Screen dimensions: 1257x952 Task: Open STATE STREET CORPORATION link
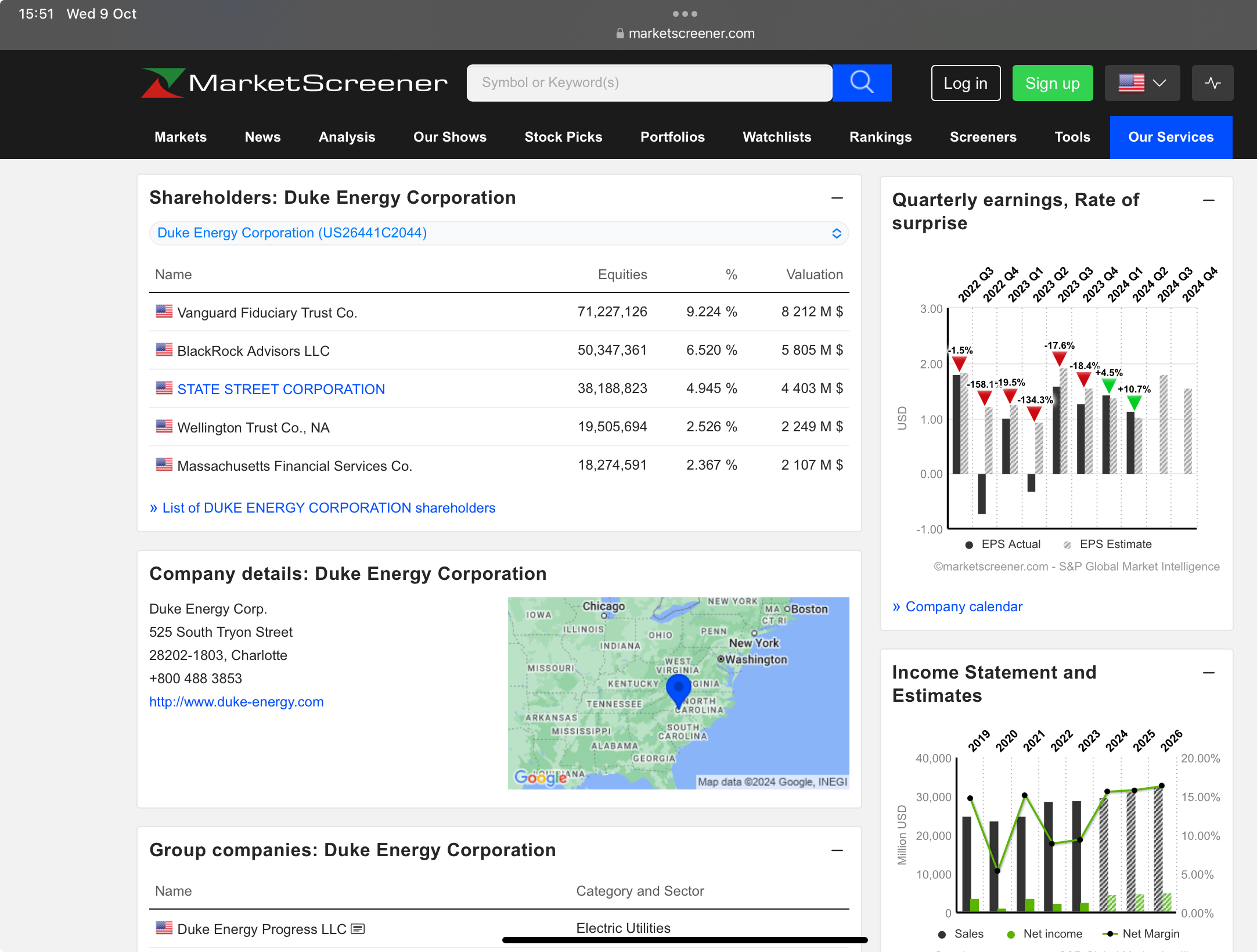[x=281, y=389]
